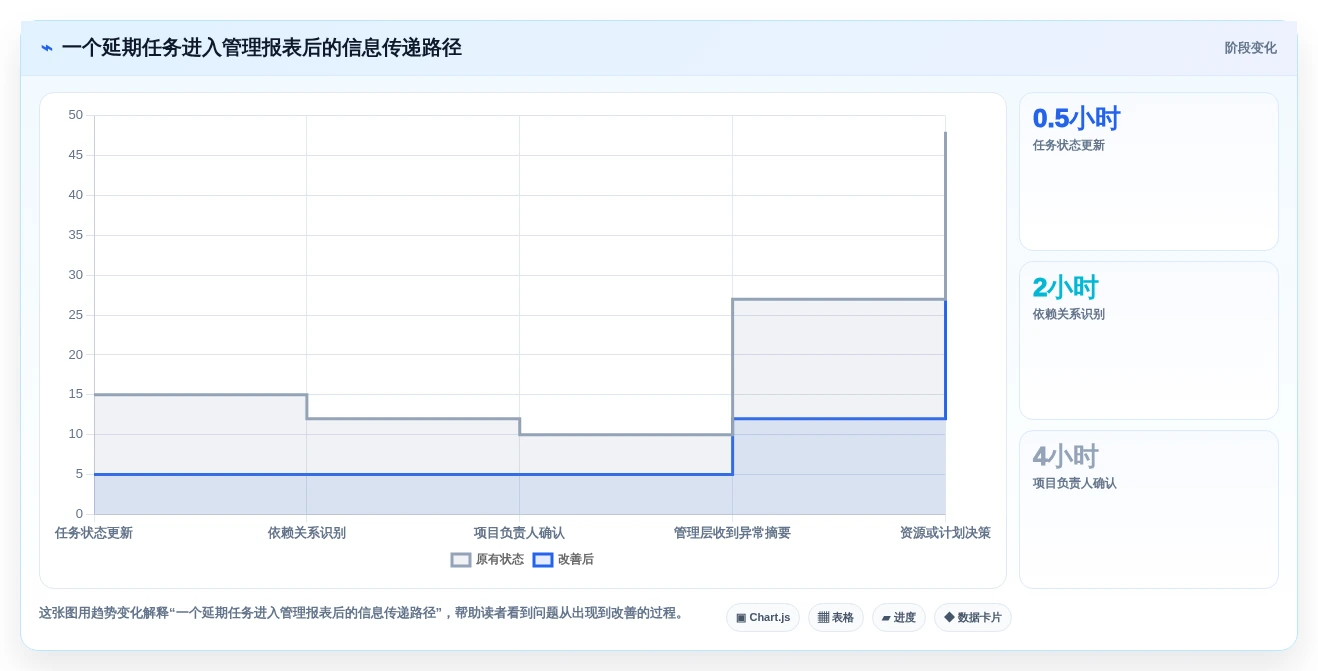This screenshot has height=671, width=1318.
Task: Click the bar icon in the 进度 chip
Action: coord(886,618)
